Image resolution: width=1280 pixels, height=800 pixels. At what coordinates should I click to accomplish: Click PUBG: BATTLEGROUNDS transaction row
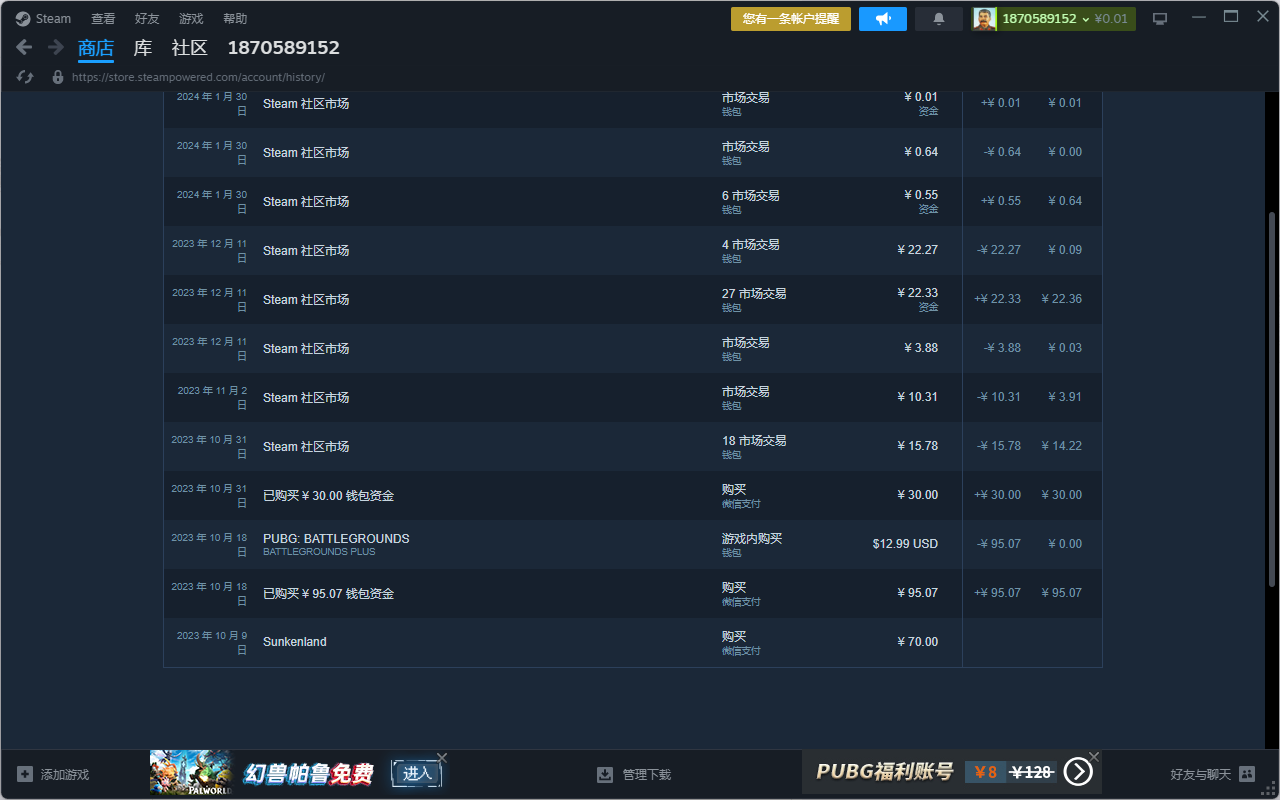(633, 544)
